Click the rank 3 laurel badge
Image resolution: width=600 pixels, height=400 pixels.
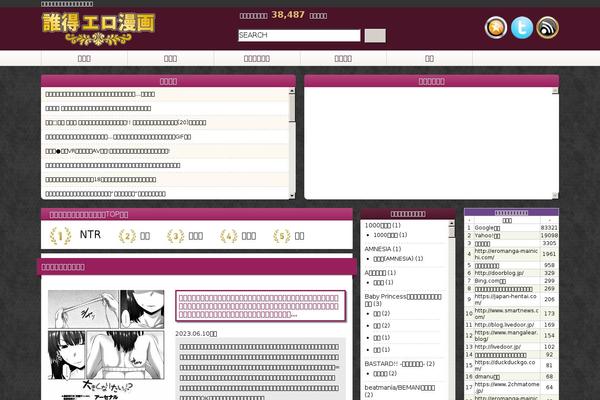[x=176, y=236]
